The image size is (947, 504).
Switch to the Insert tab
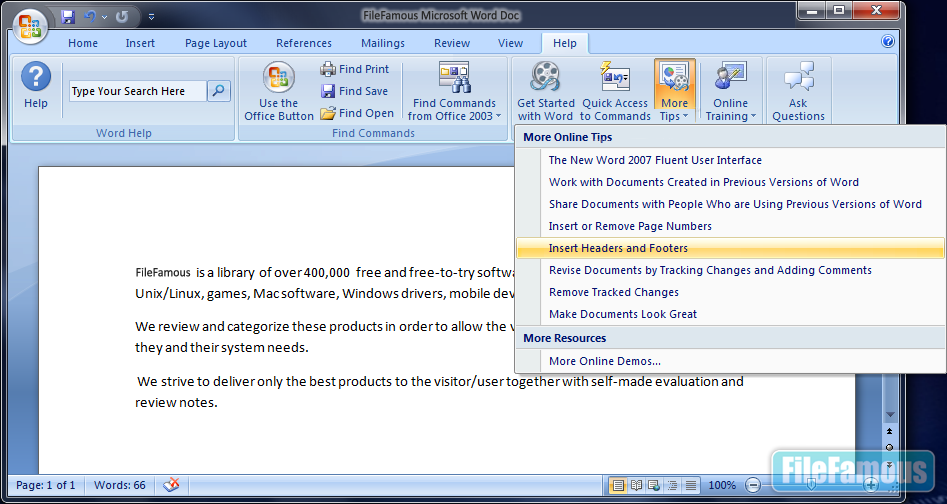140,43
